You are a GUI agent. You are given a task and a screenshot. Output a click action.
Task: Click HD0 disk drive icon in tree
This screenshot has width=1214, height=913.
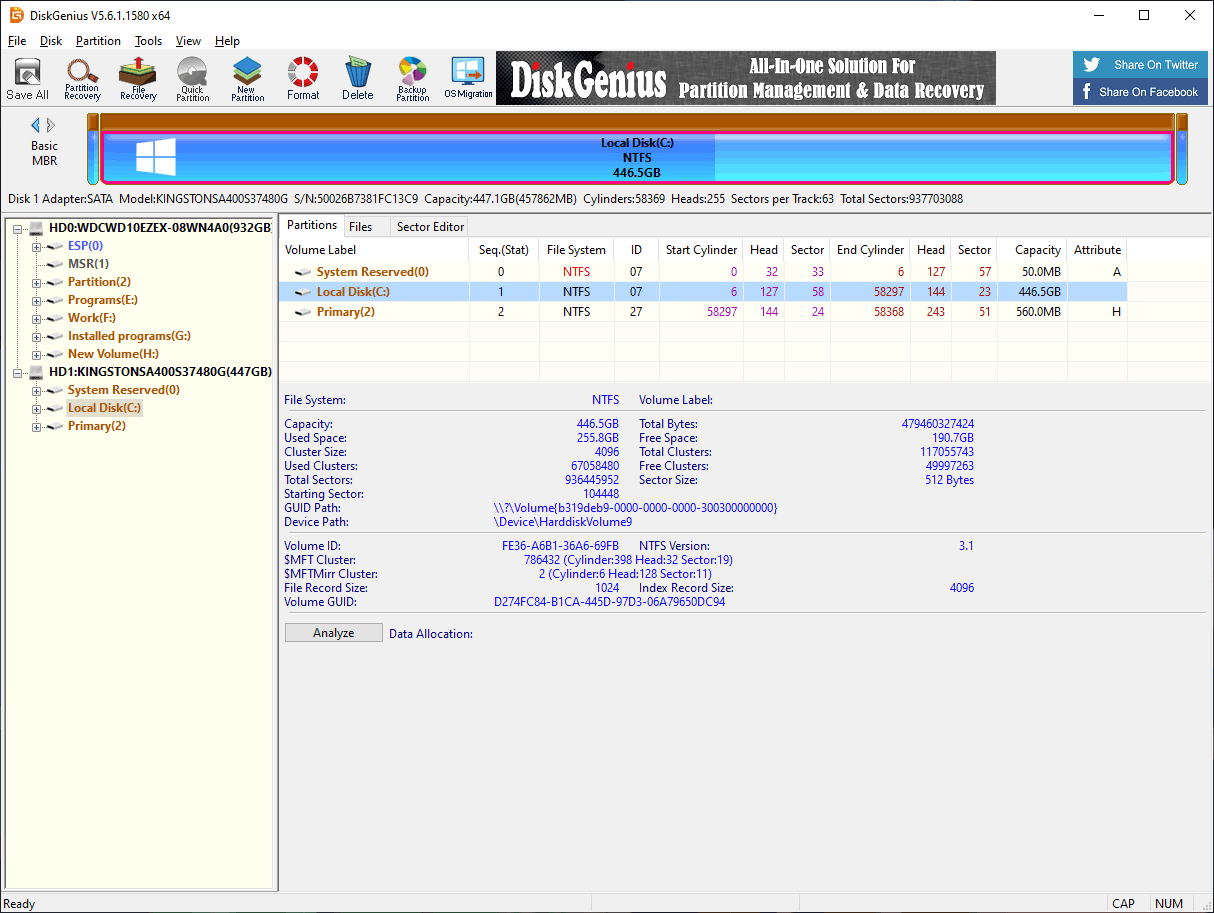click(37, 228)
